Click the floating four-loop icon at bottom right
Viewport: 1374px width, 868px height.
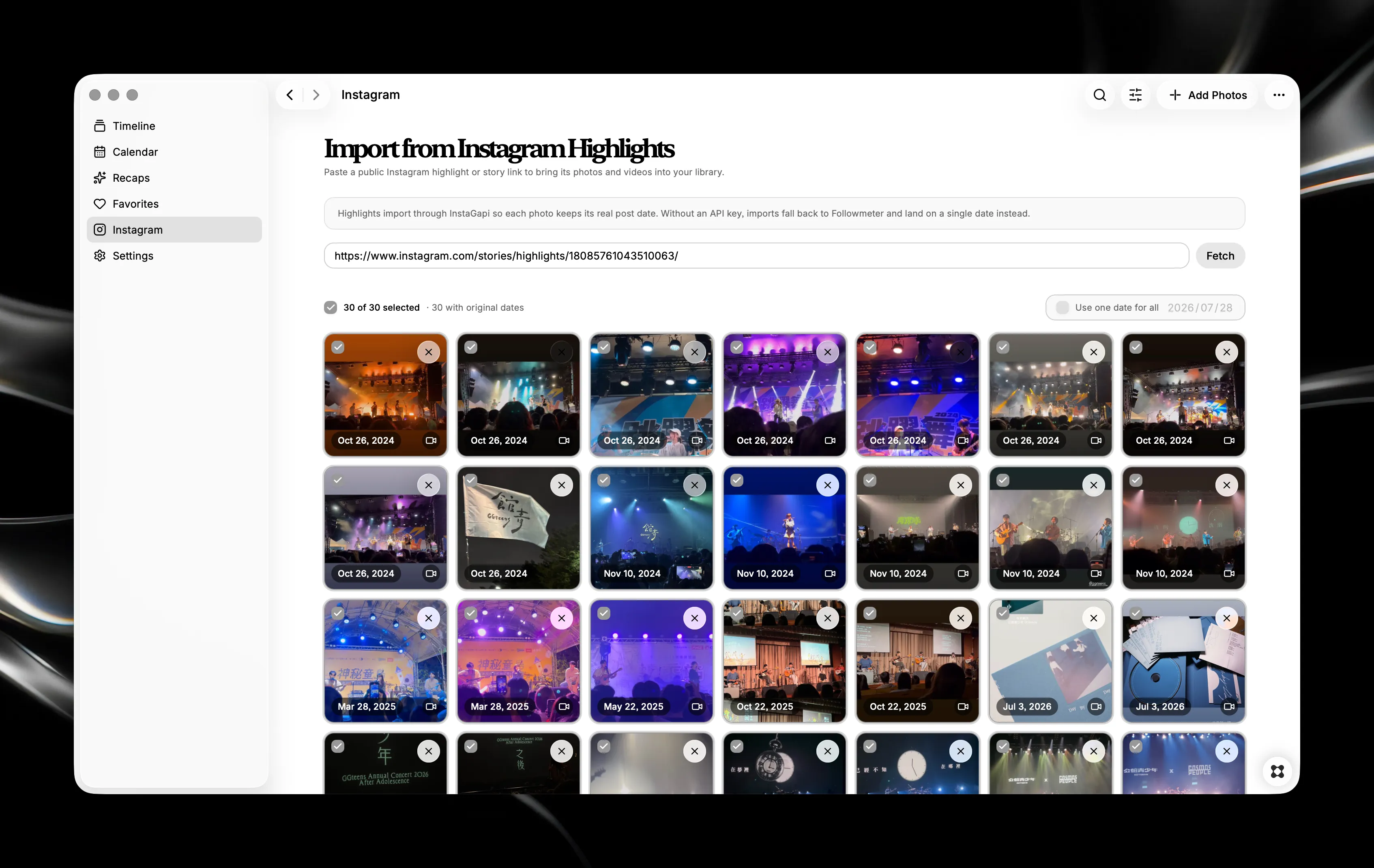coord(1277,771)
